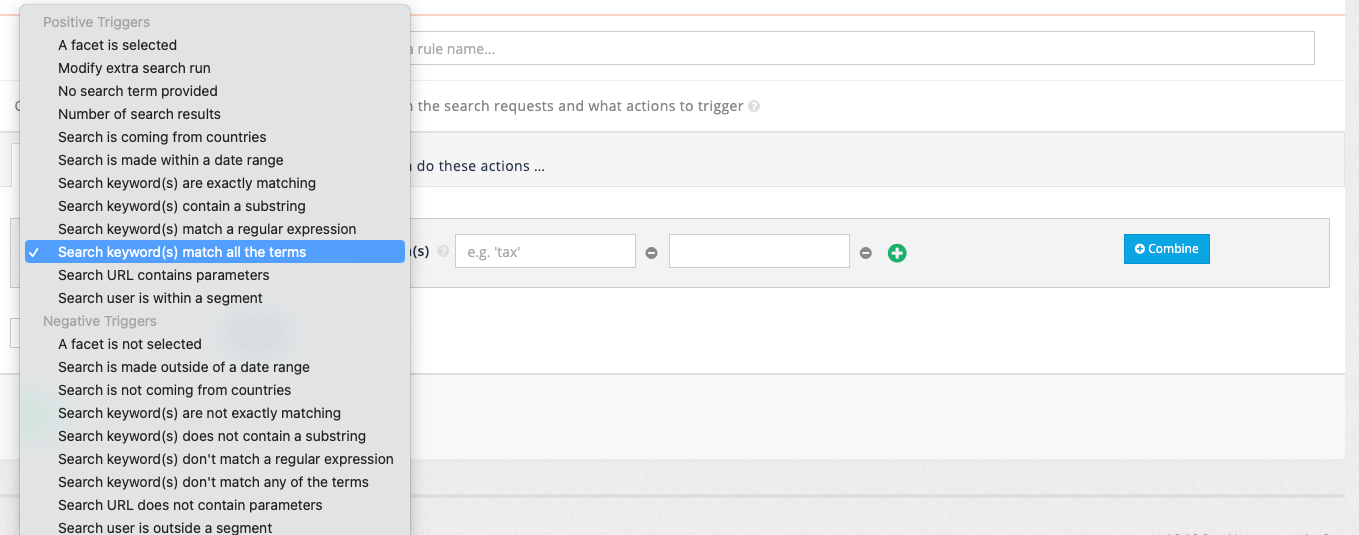Click checked 'Search keyword(s) match all the terms'

pos(215,252)
